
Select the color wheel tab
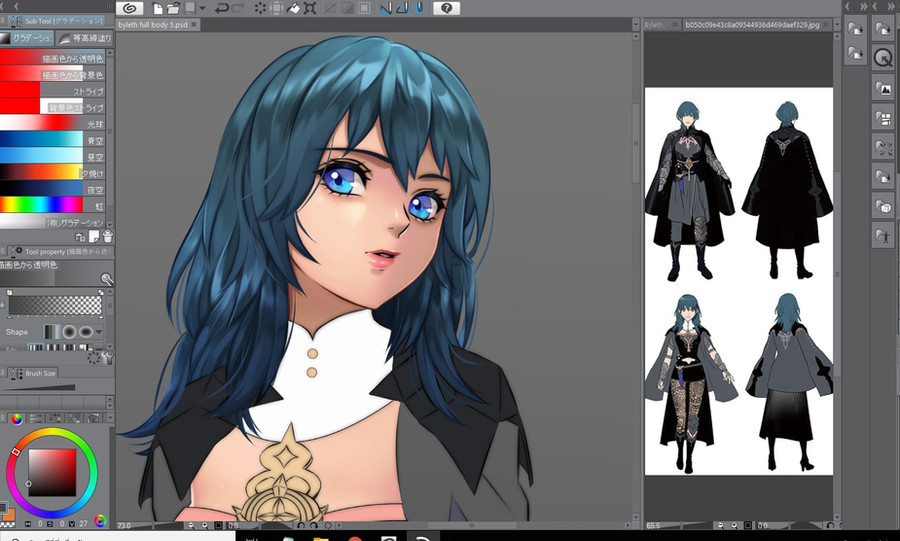click(17, 418)
